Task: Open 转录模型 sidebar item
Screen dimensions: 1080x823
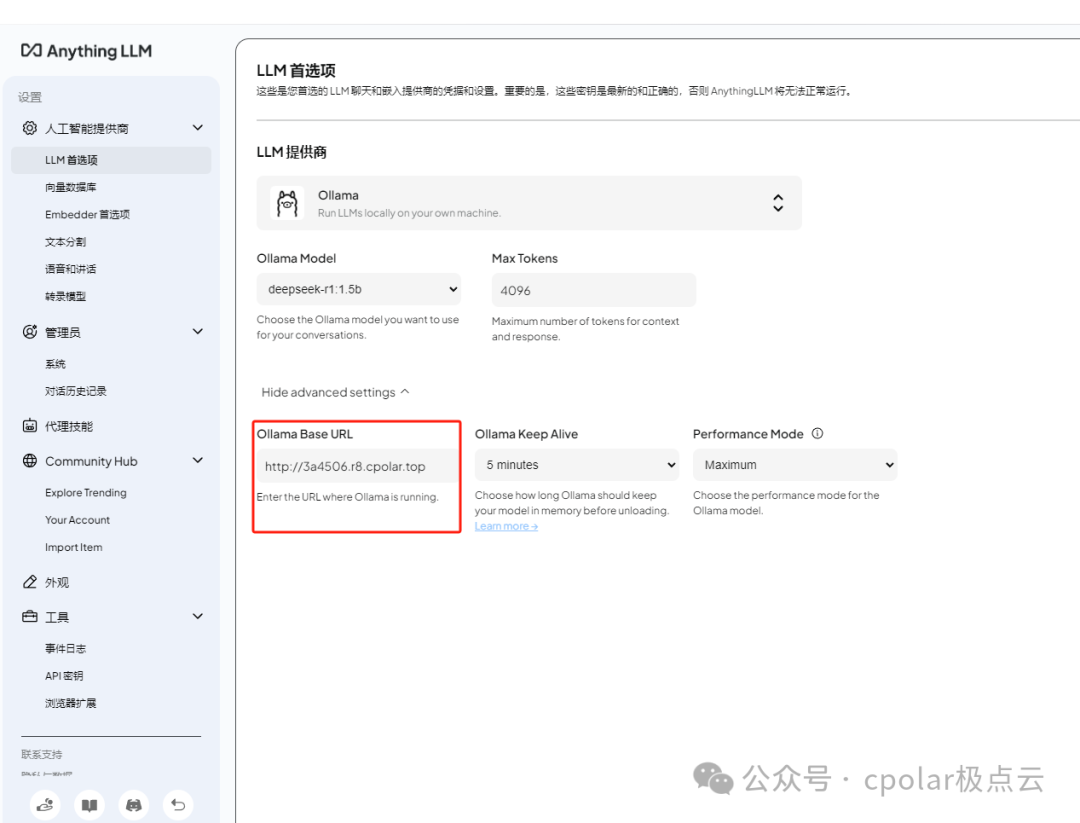Action: (x=65, y=296)
